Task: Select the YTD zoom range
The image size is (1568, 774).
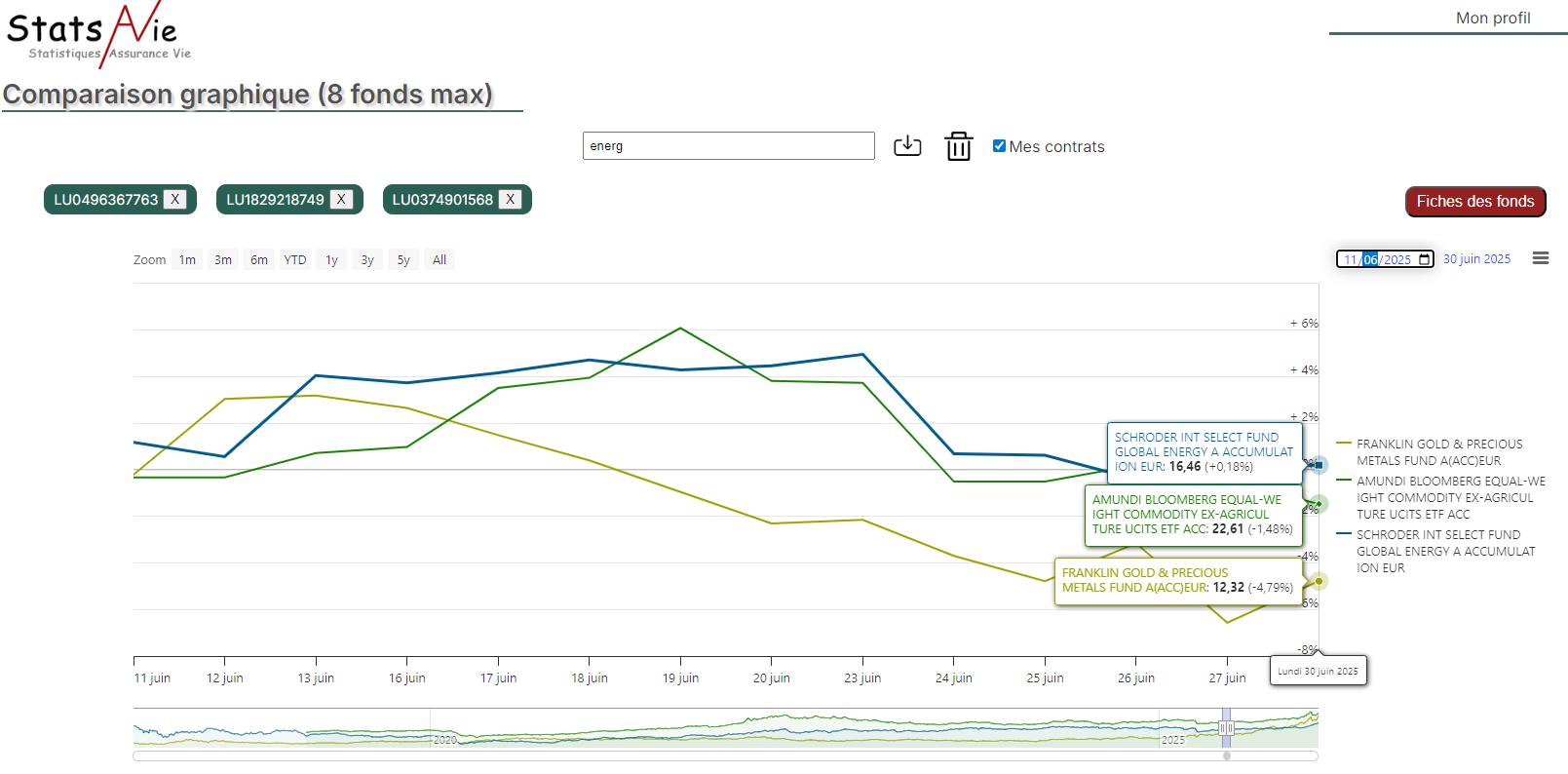Action: tap(294, 260)
